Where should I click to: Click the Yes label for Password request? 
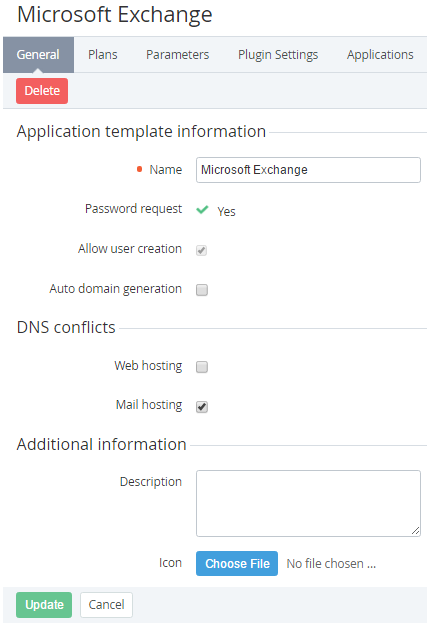tap(226, 212)
